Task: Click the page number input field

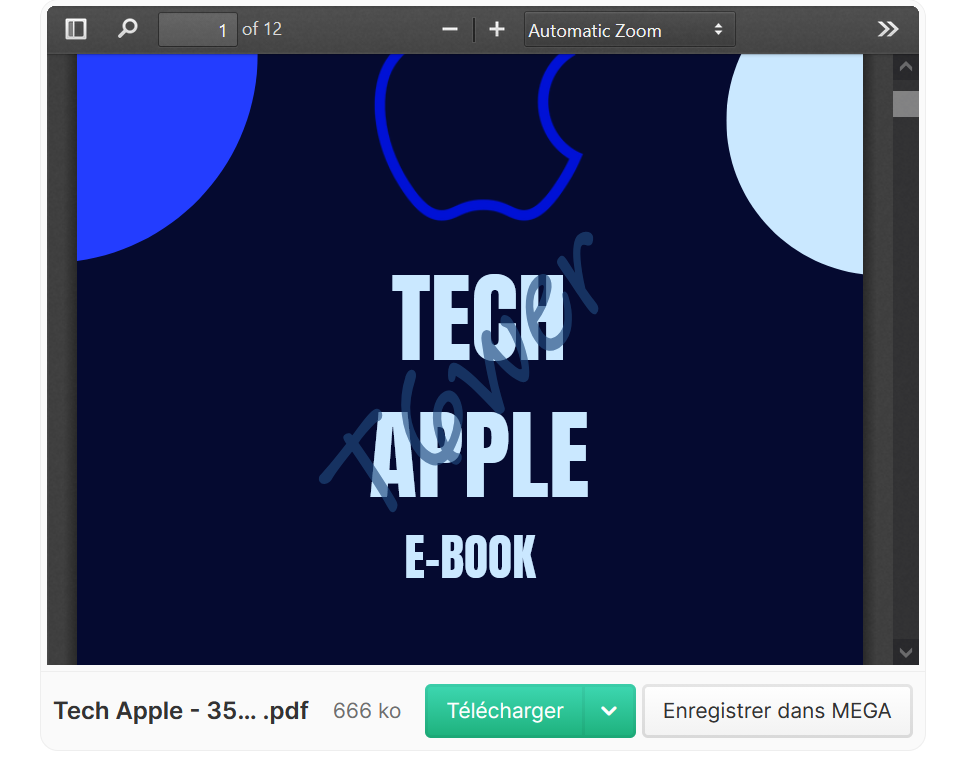Action: (198, 29)
